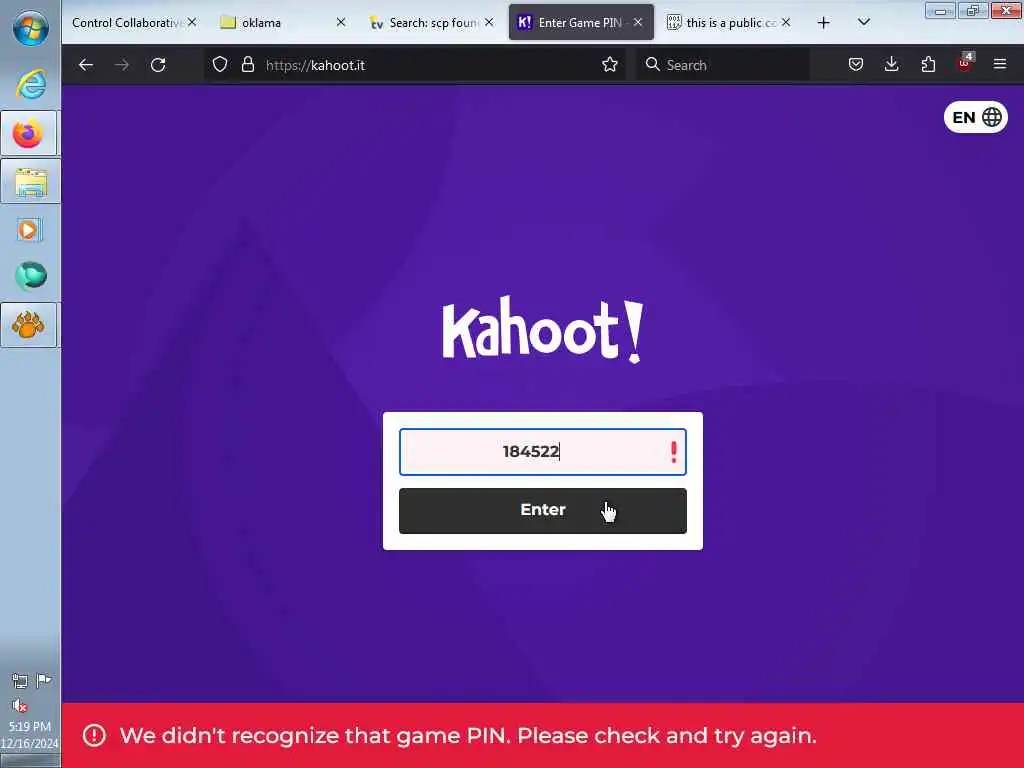This screenshot has width=1024, height=768.
Task: Launch Windows Media Player from taskbar
Action: click(x=29, y=230)
